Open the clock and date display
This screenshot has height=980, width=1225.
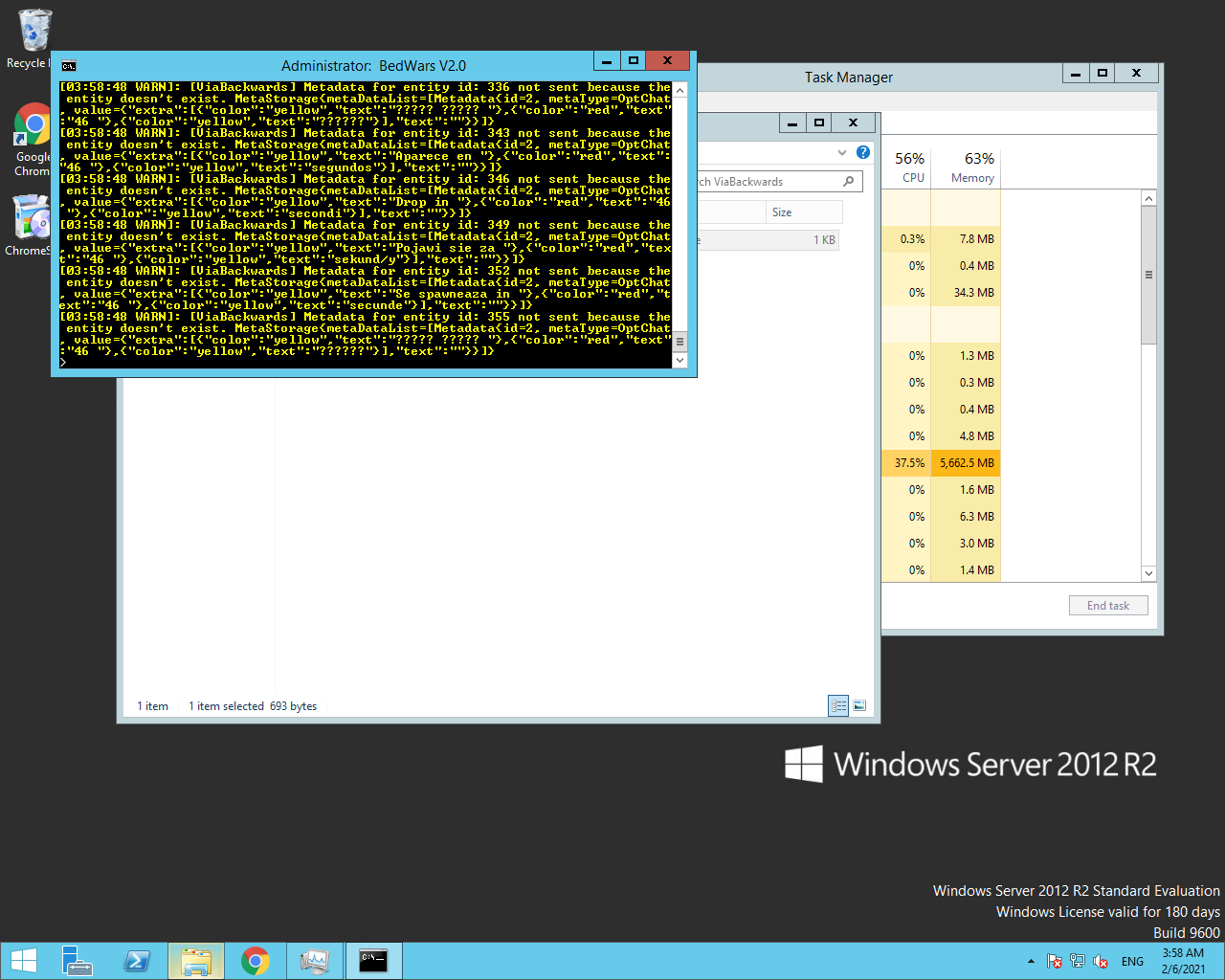(x=1183, y=961)
